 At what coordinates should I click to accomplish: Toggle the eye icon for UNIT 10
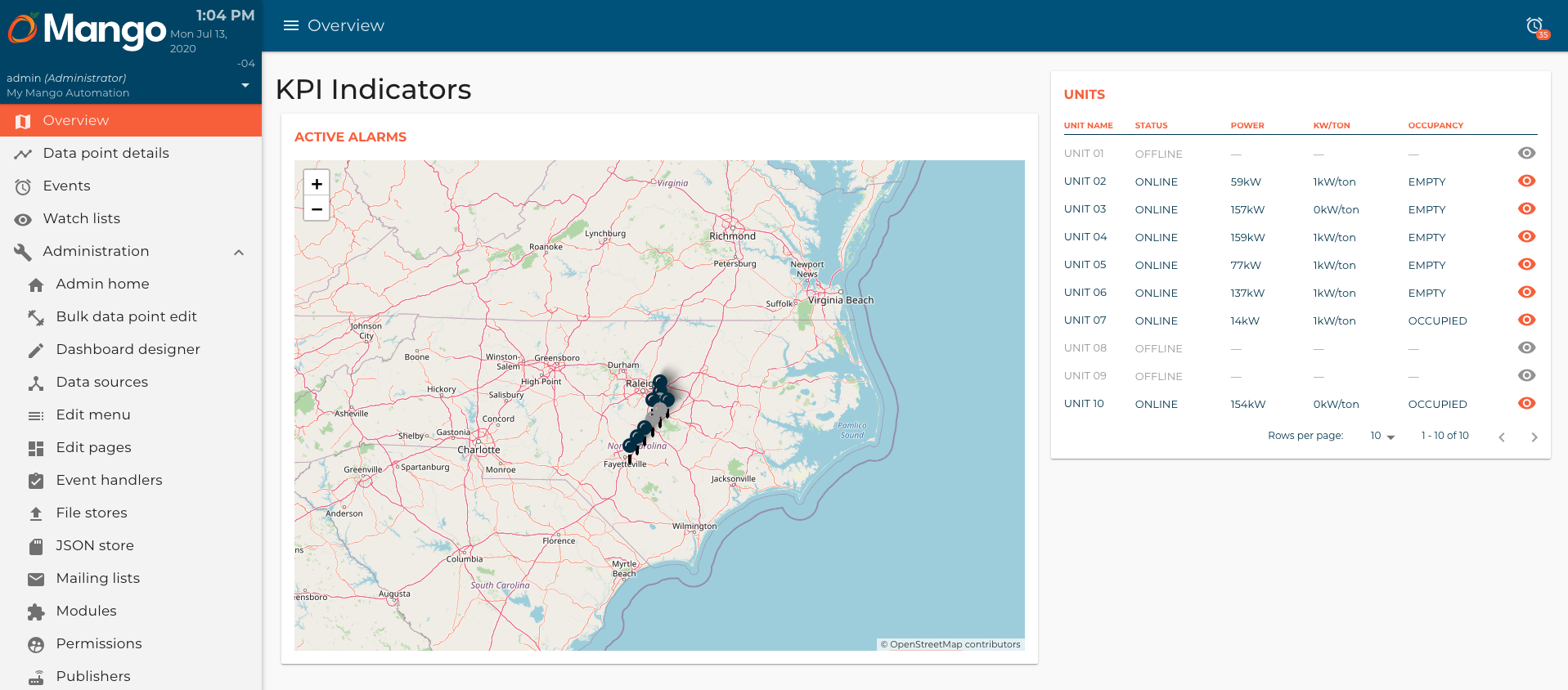1526,403
